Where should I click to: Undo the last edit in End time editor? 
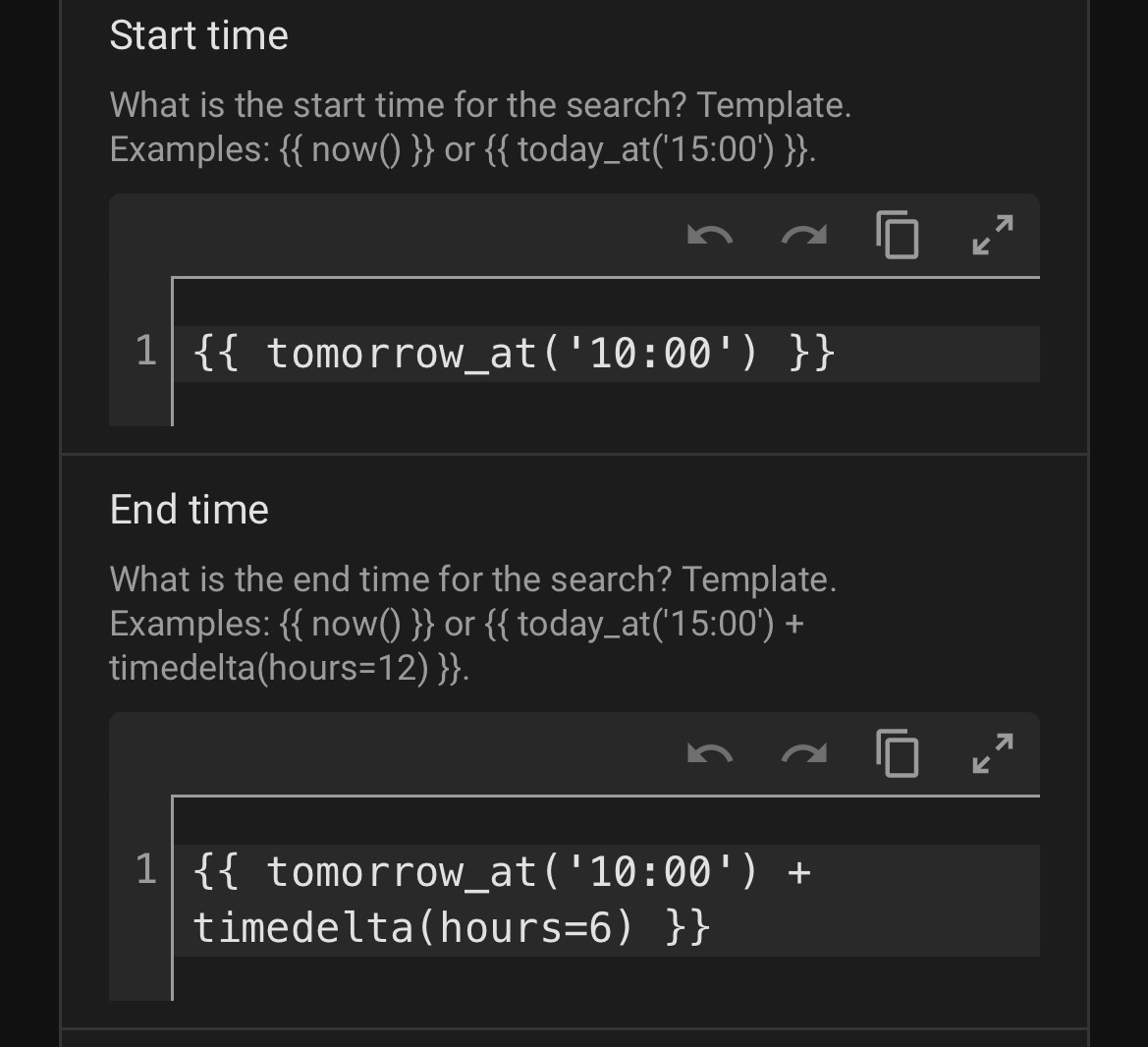coord(710,754)
